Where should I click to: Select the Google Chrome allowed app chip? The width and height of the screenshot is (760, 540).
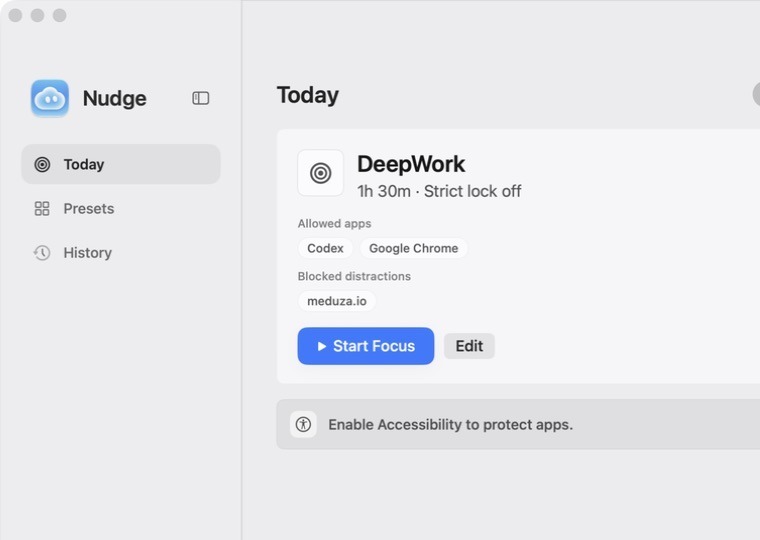tap(413, 248)
